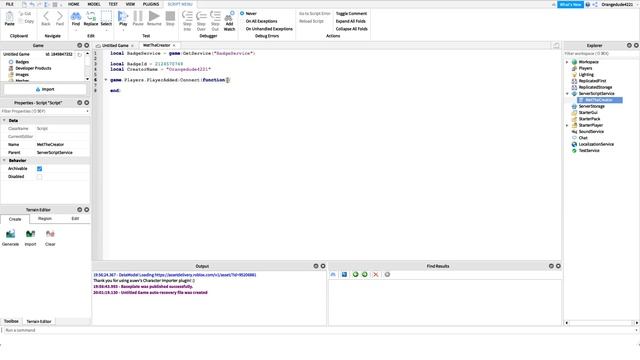The height and width of the screenshot is (360, 640).
Task: Click the Paste icon in Clipboard
Action: (x=9, y=17)
